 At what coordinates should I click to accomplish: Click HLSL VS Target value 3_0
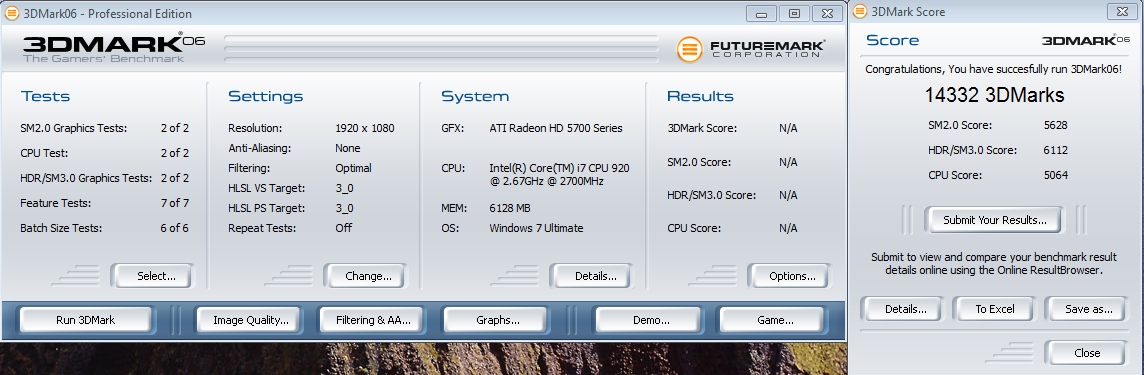pyautogui.click(x=344, y=188)
